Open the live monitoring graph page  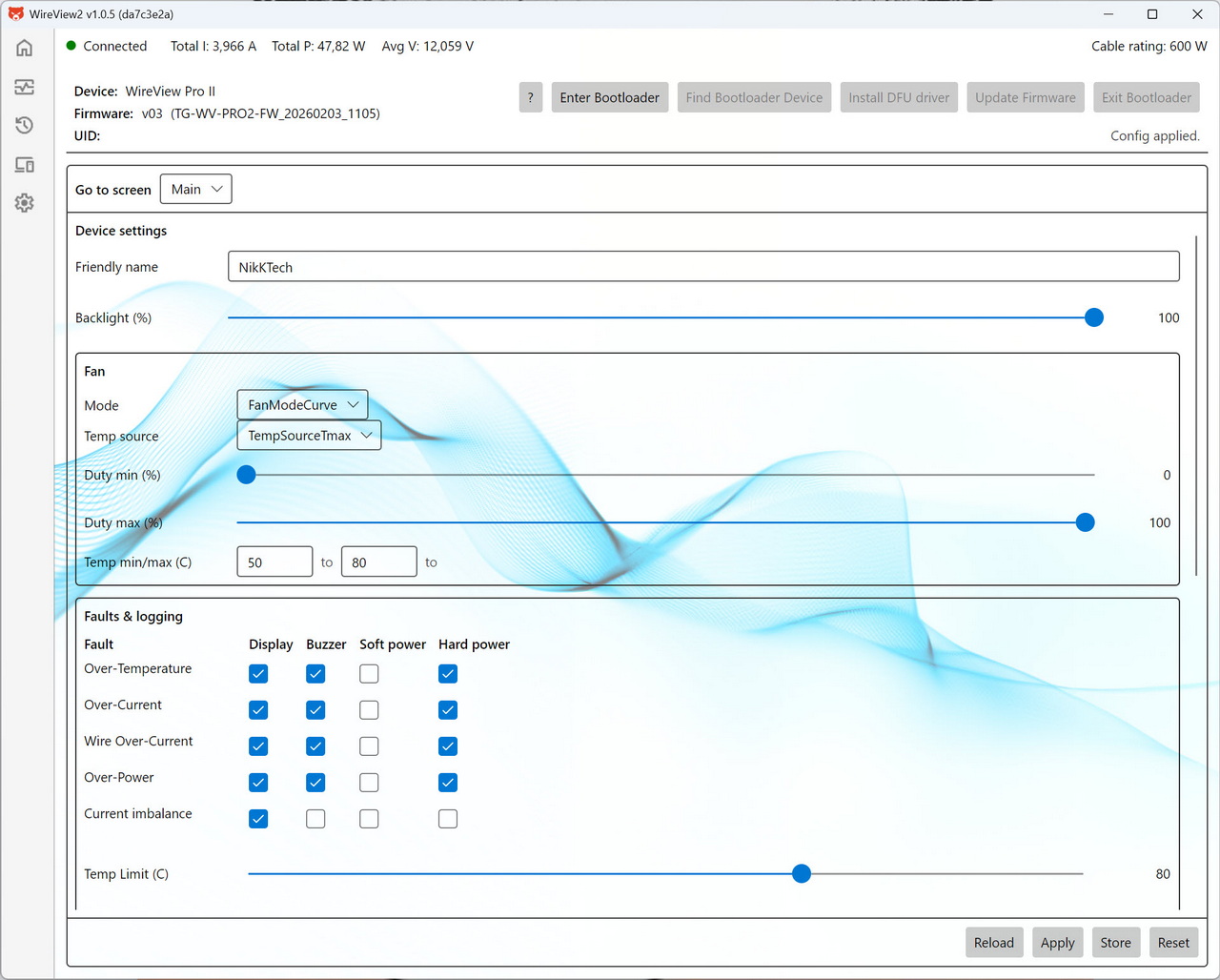click(x=25, y=87)
